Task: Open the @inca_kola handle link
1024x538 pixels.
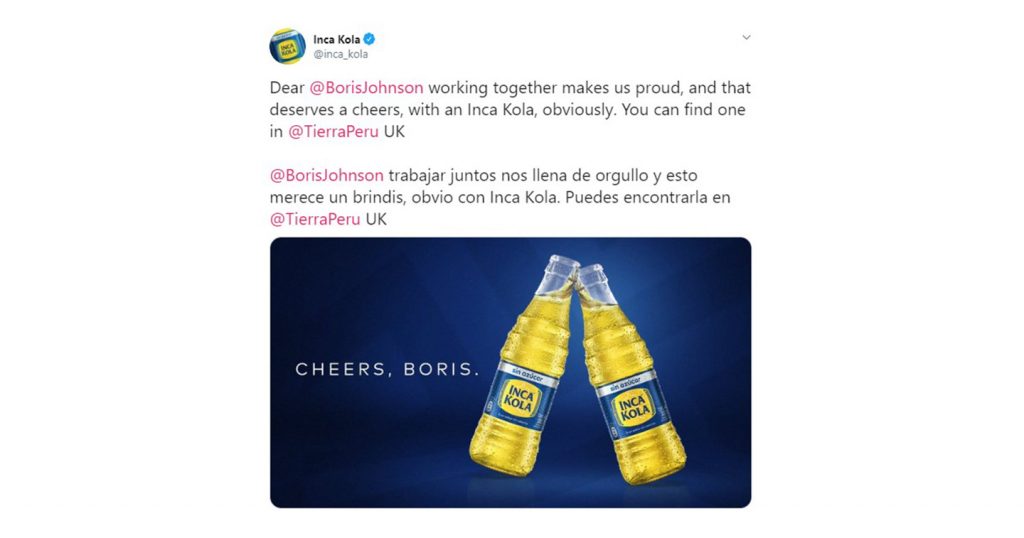Action: pyautogui.click(x=340, y=54)
